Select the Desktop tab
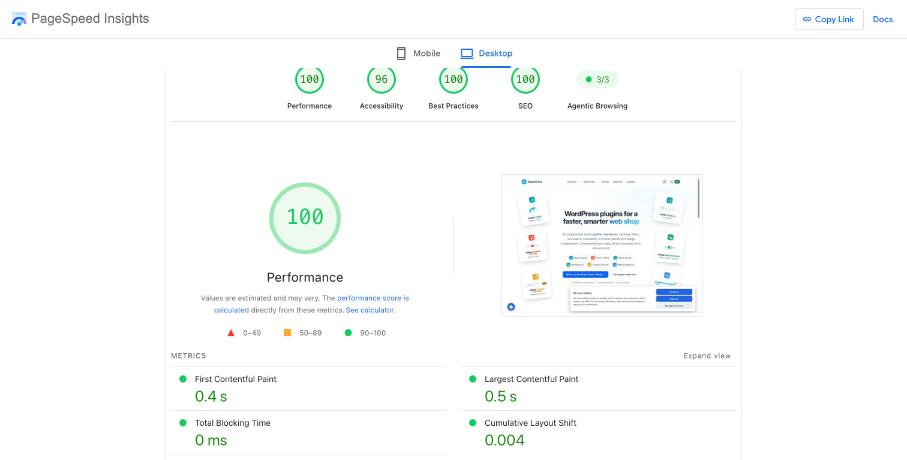The image size is (907, 460). click(486, 53)
